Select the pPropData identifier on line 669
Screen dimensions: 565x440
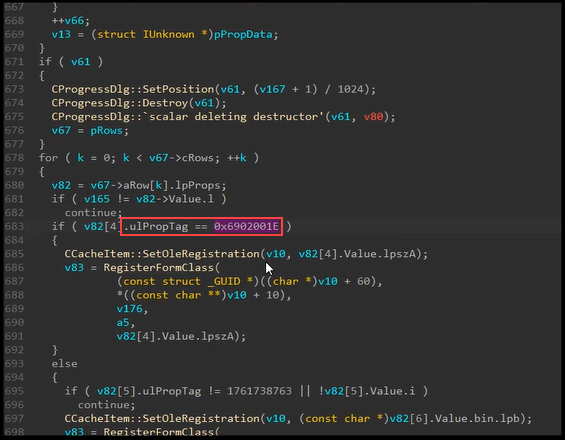[243, 35]
